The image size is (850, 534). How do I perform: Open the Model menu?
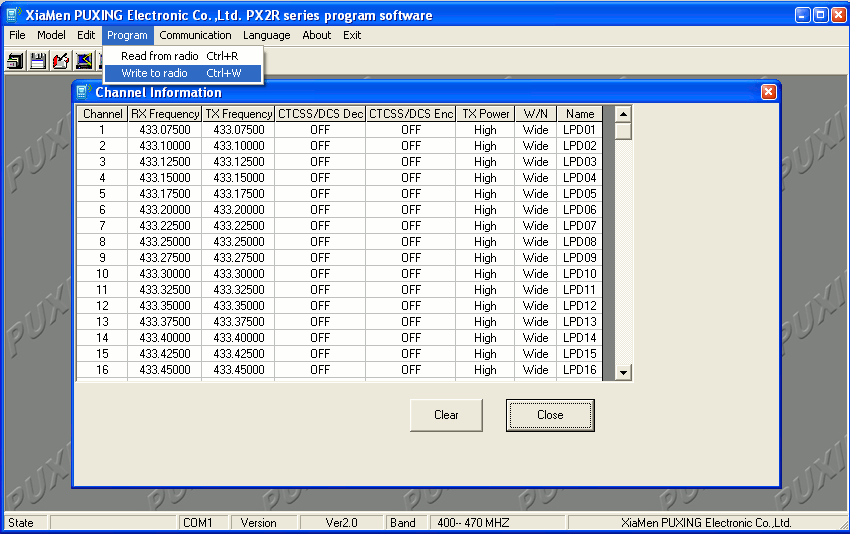coord(51,35)
